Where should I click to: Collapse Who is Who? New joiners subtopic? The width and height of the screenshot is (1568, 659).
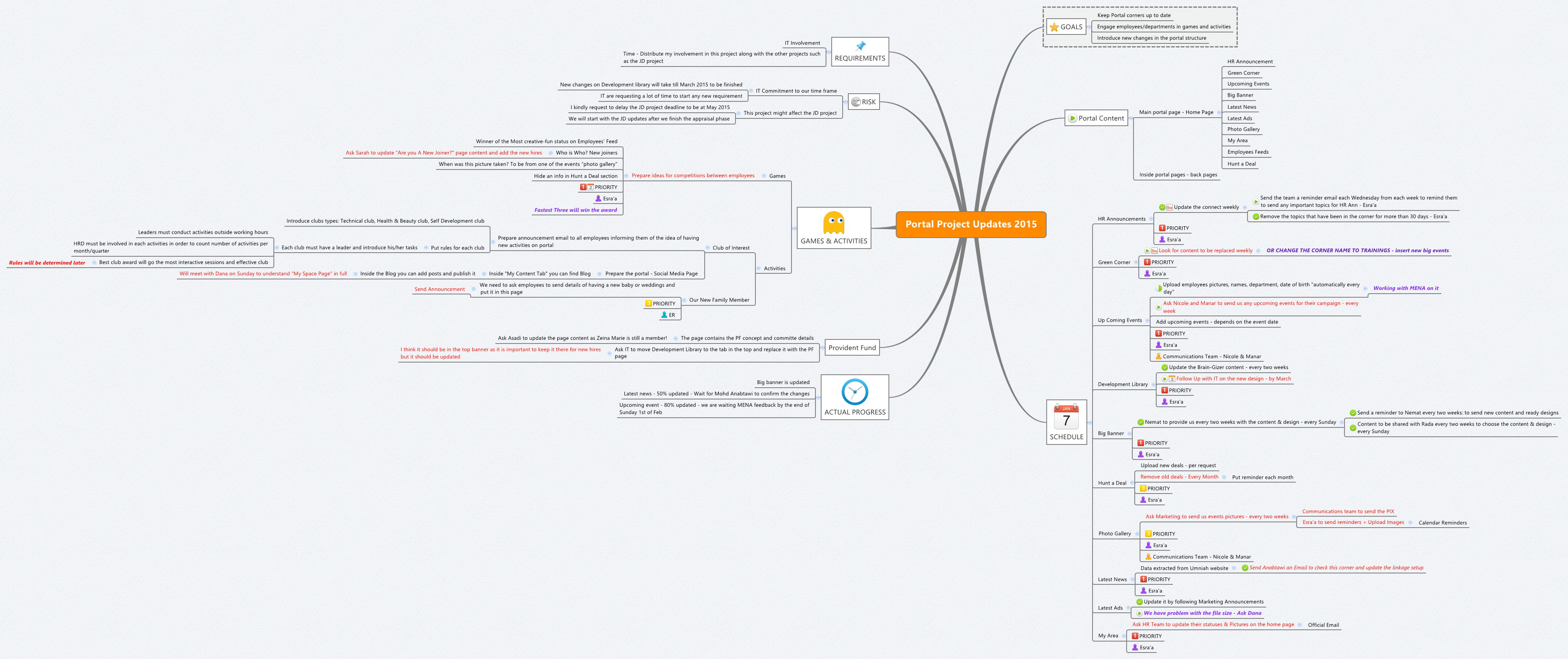click(x=551, y=153)
